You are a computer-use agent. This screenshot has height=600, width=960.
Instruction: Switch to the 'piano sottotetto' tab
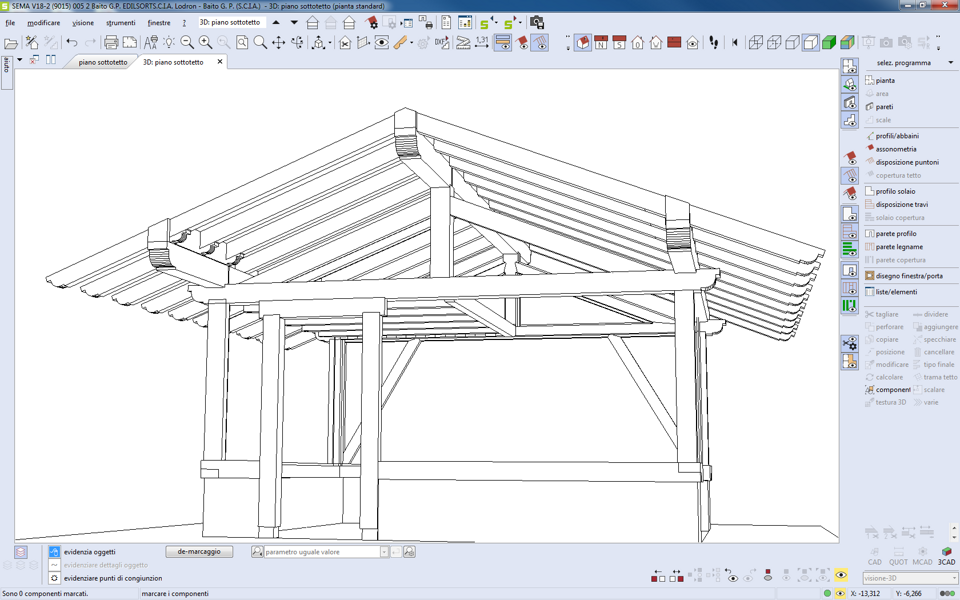point(103,62)
